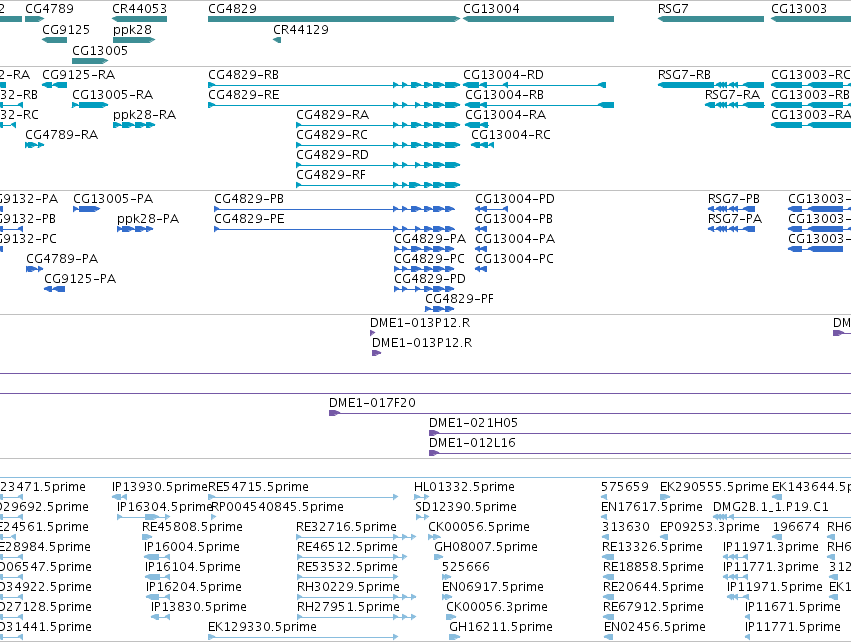Open EST EN06917.5prime
Image resolution: width=851 pixels, height=642 pixels.
493,588
